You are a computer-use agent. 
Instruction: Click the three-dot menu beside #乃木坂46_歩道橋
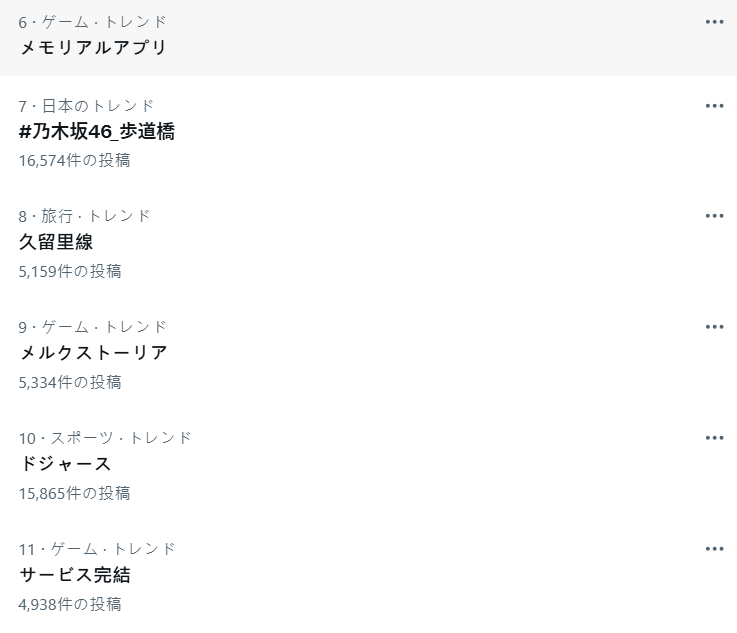coord(714,105)
